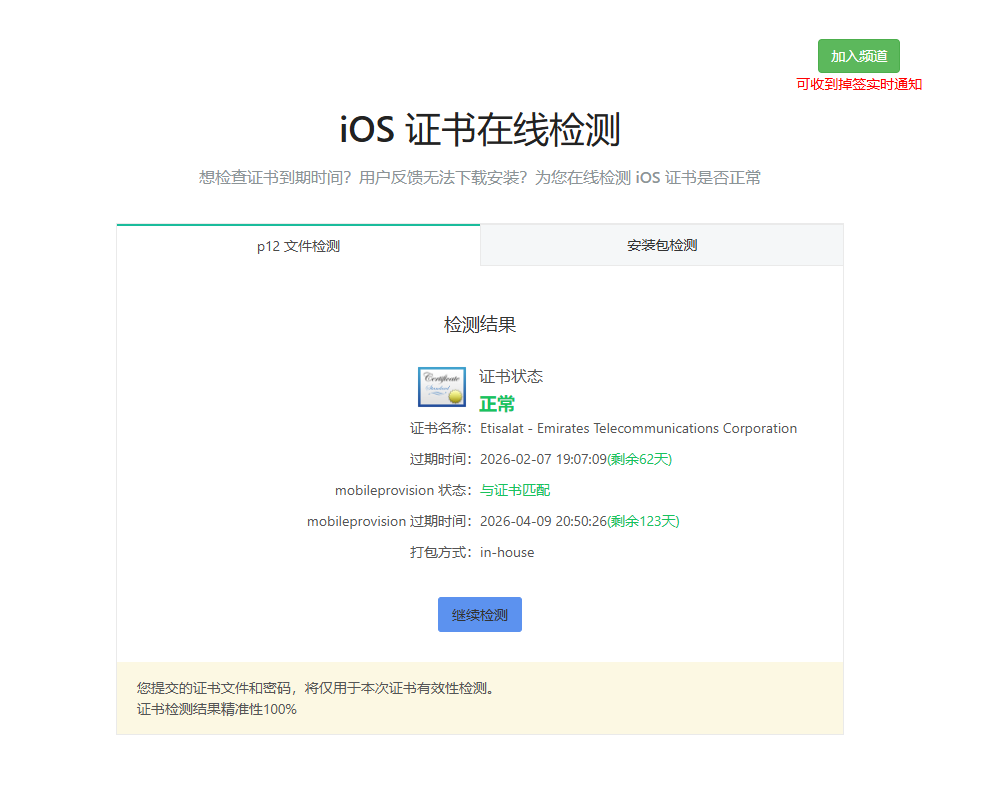Switch to the 安装包检测 tab

661,245
